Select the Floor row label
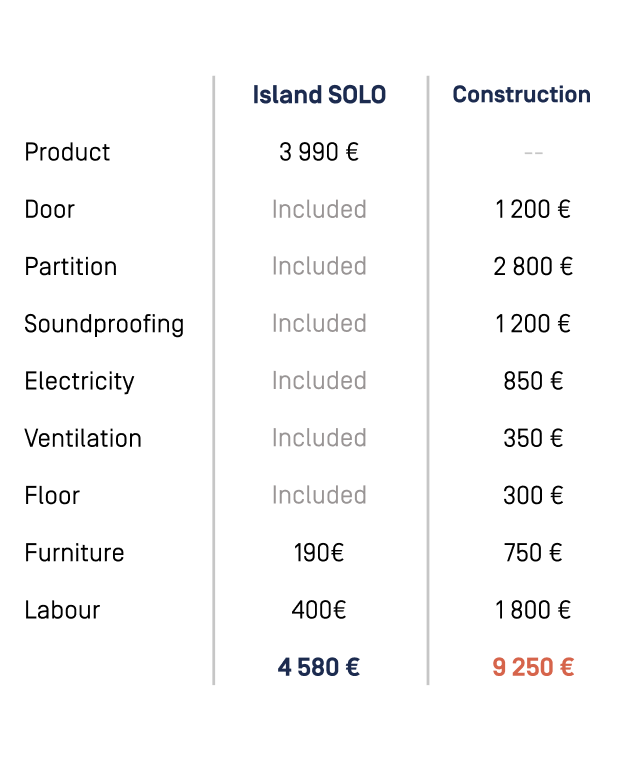 [x=52, y=495]
